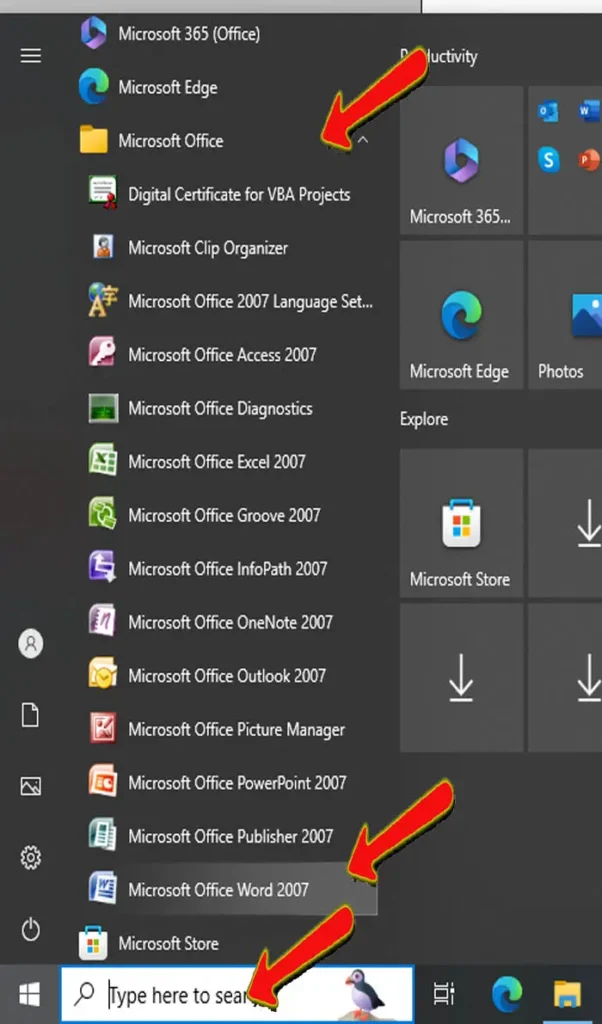Collapse the Microsoft Office folder
Image resolution: width=602 pixels, height=1024 pixels.
tap(363, 141)
